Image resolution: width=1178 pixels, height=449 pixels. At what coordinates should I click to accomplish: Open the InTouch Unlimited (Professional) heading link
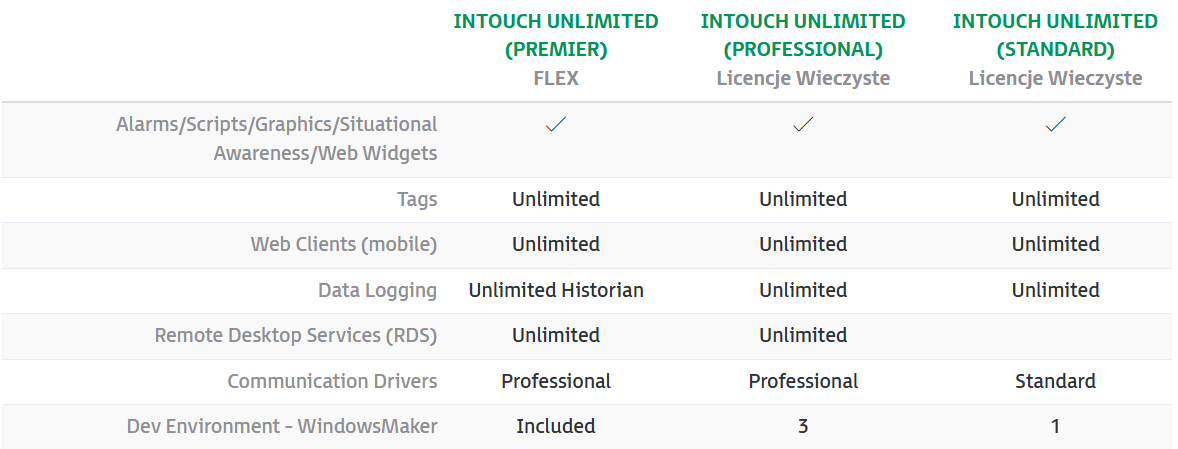(803, 35)
